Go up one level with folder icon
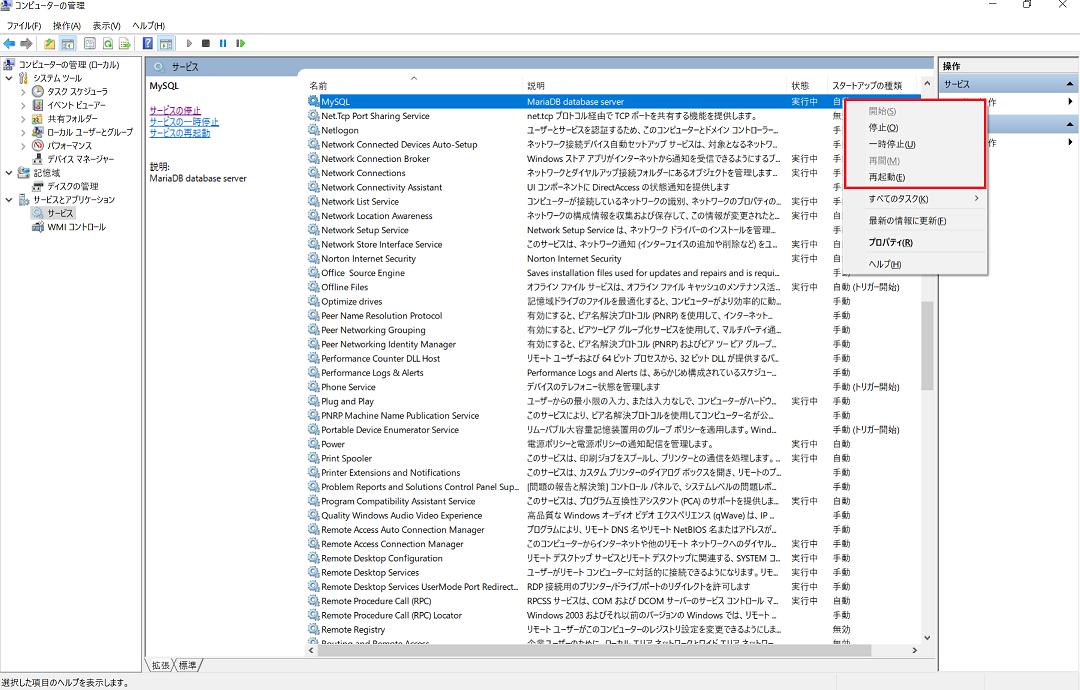The image size is (1080, 690). pyautogui.click(x=50, y=43)
